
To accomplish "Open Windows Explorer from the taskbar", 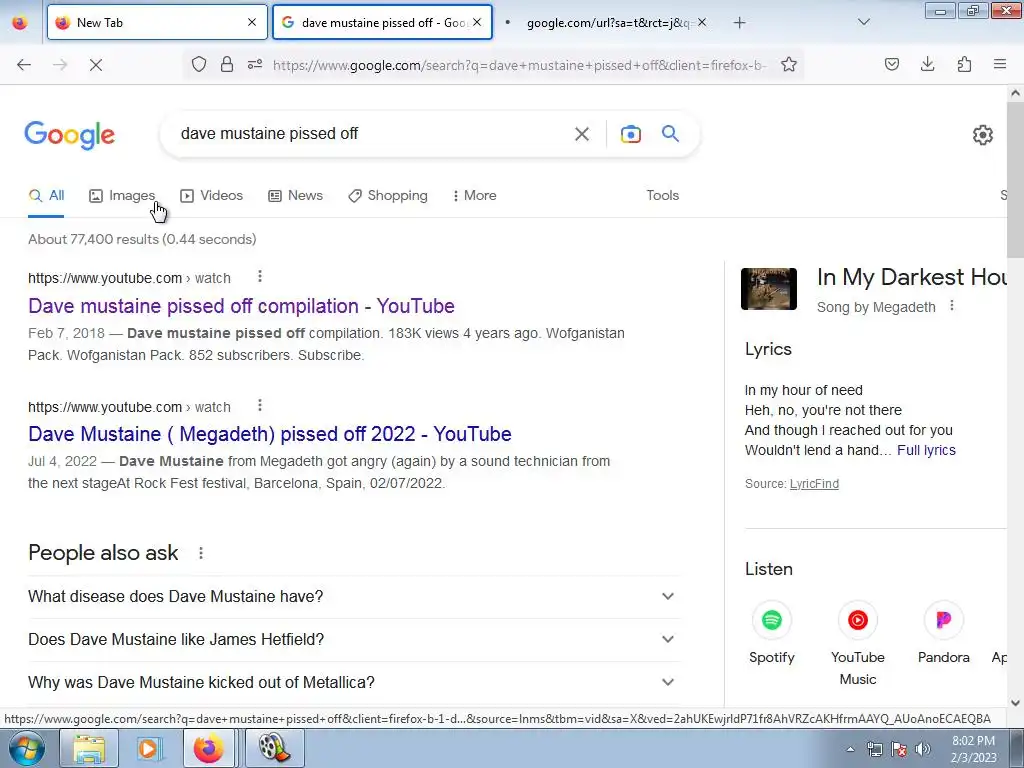I will pos(89,748).
